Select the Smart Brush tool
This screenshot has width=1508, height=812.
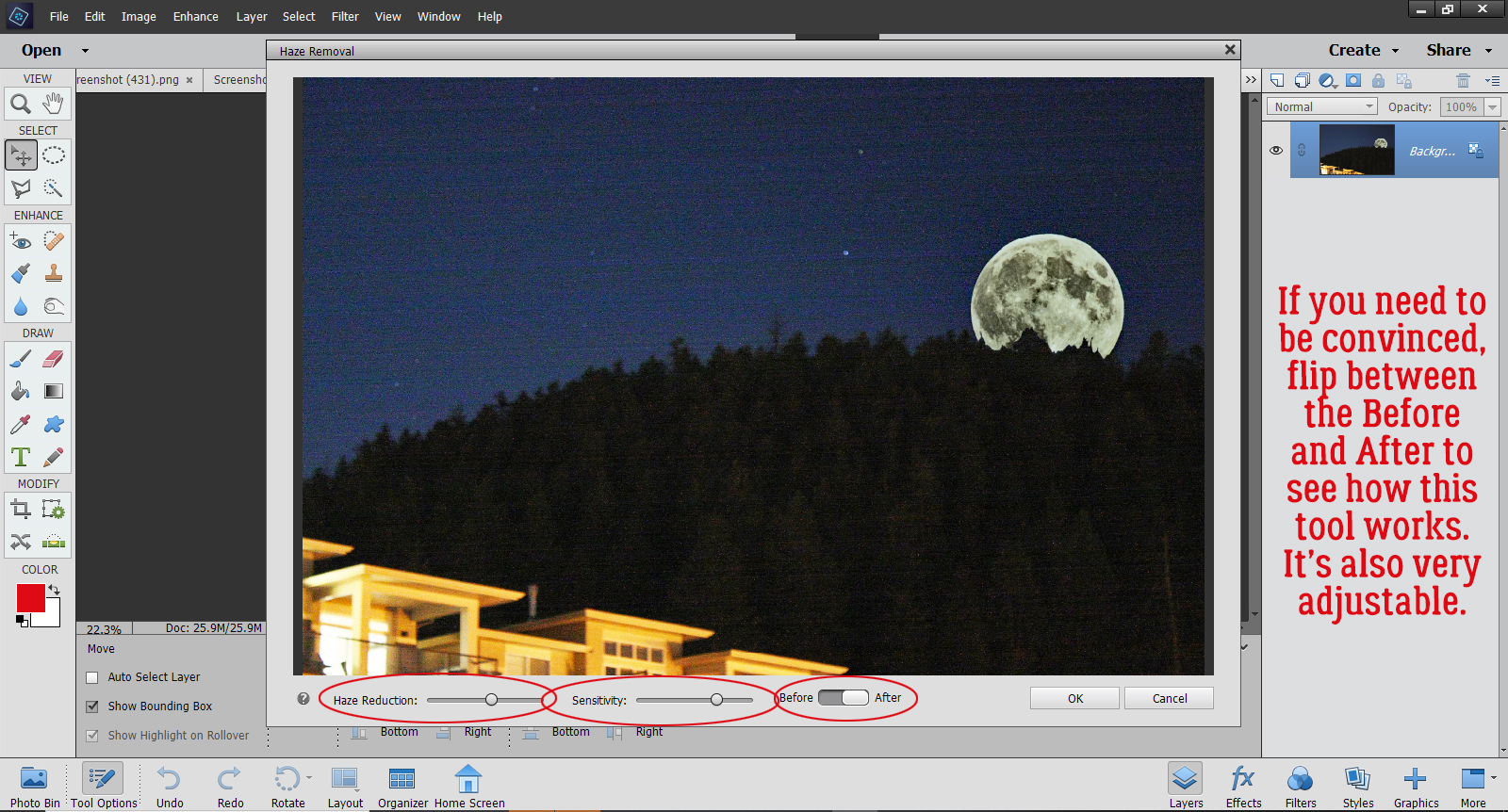pyautogui.click(x=21, y=274)
